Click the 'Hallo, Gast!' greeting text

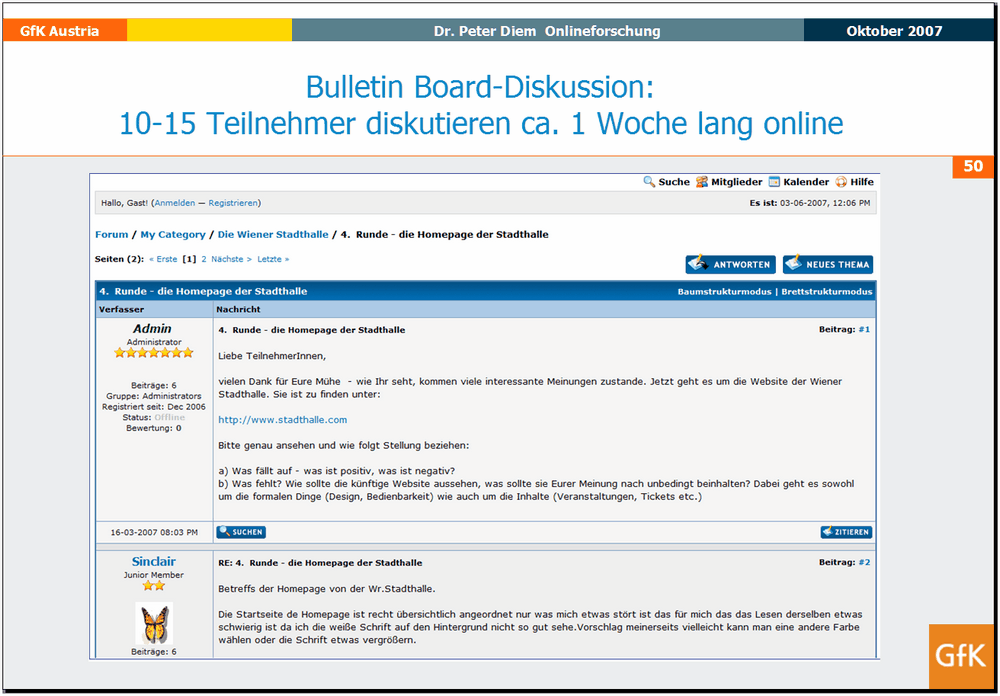[x=125, y=203]
